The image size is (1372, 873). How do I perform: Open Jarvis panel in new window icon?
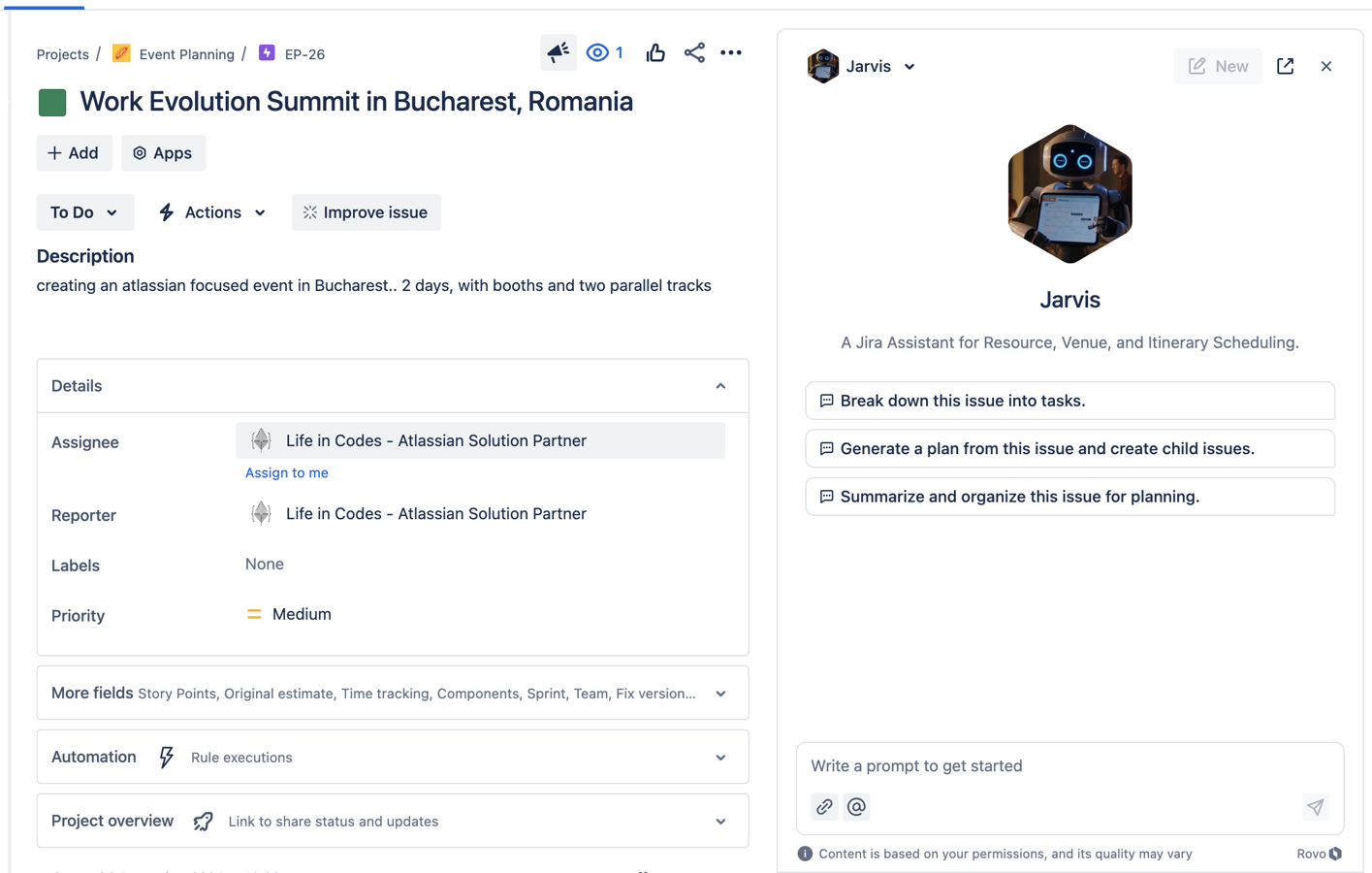[x=1284, y=66]
